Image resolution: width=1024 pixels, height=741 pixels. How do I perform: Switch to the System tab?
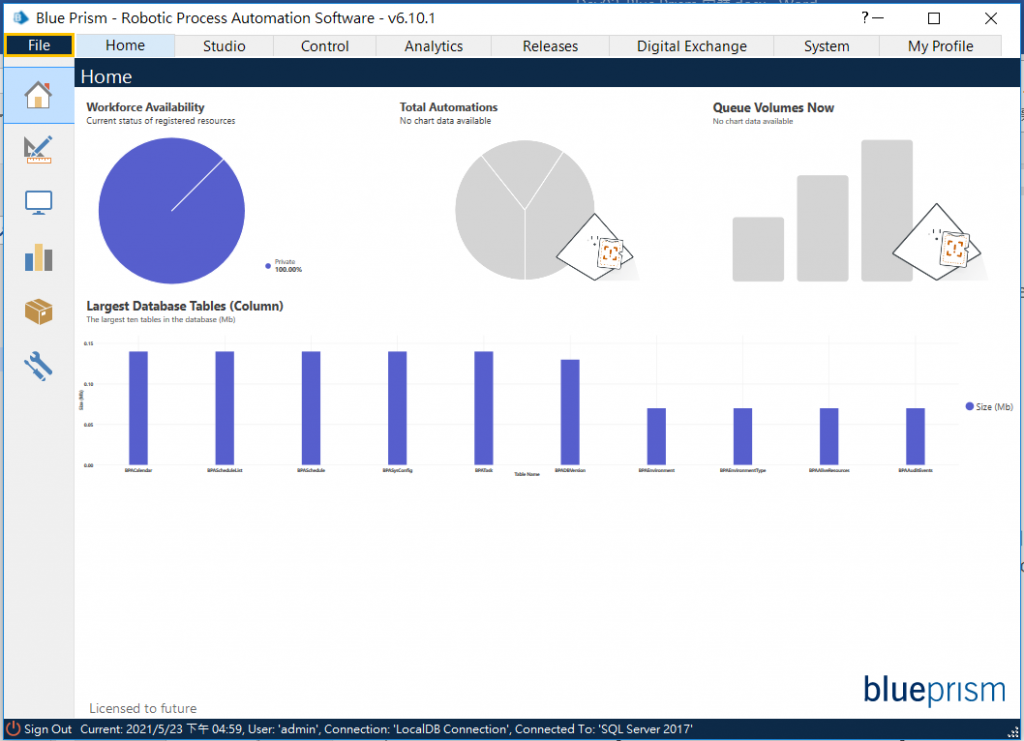click(826, 46)
